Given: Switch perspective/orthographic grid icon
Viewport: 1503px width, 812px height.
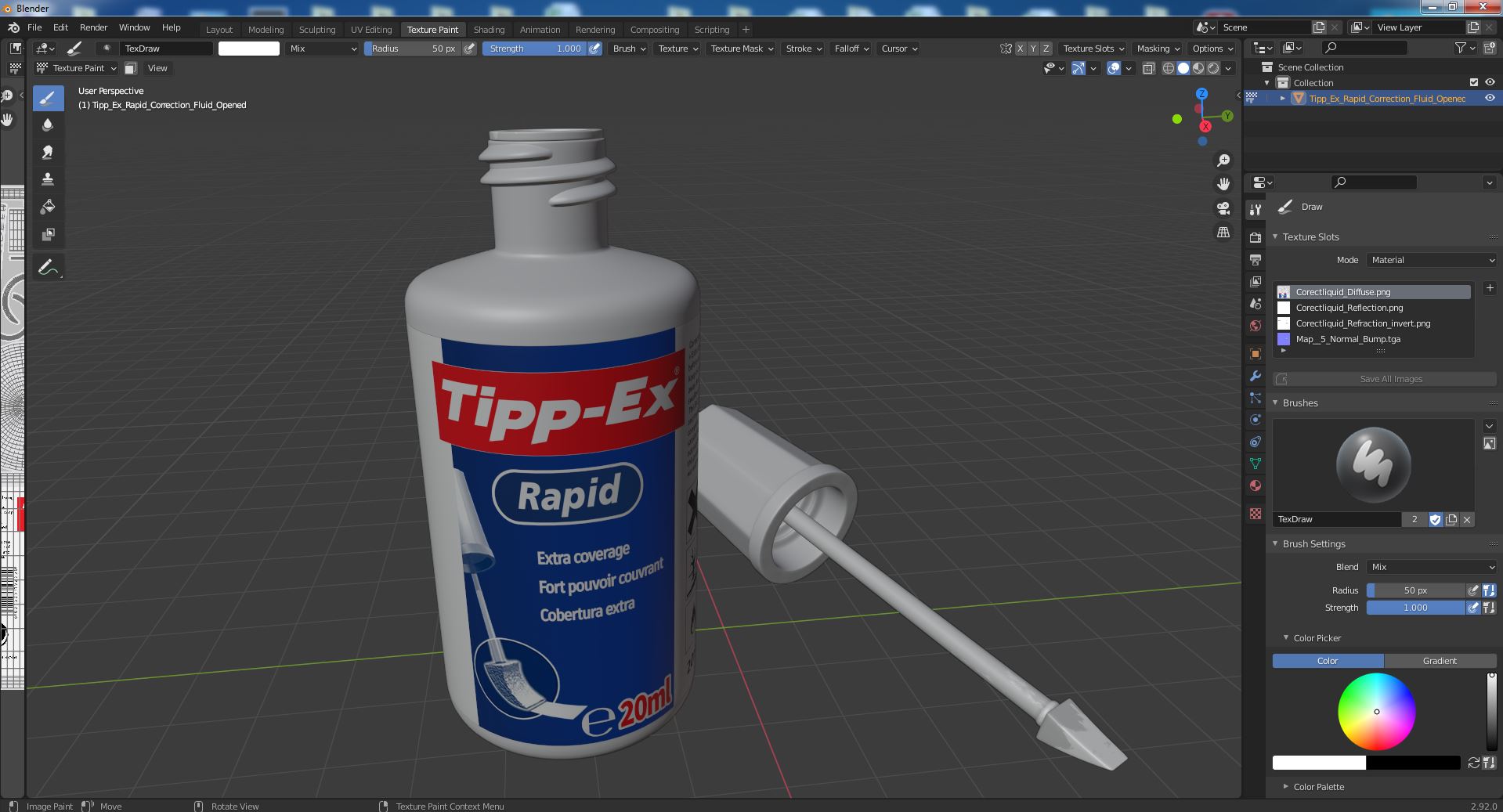Looking at the screenshot, I should click(1223, 232).
